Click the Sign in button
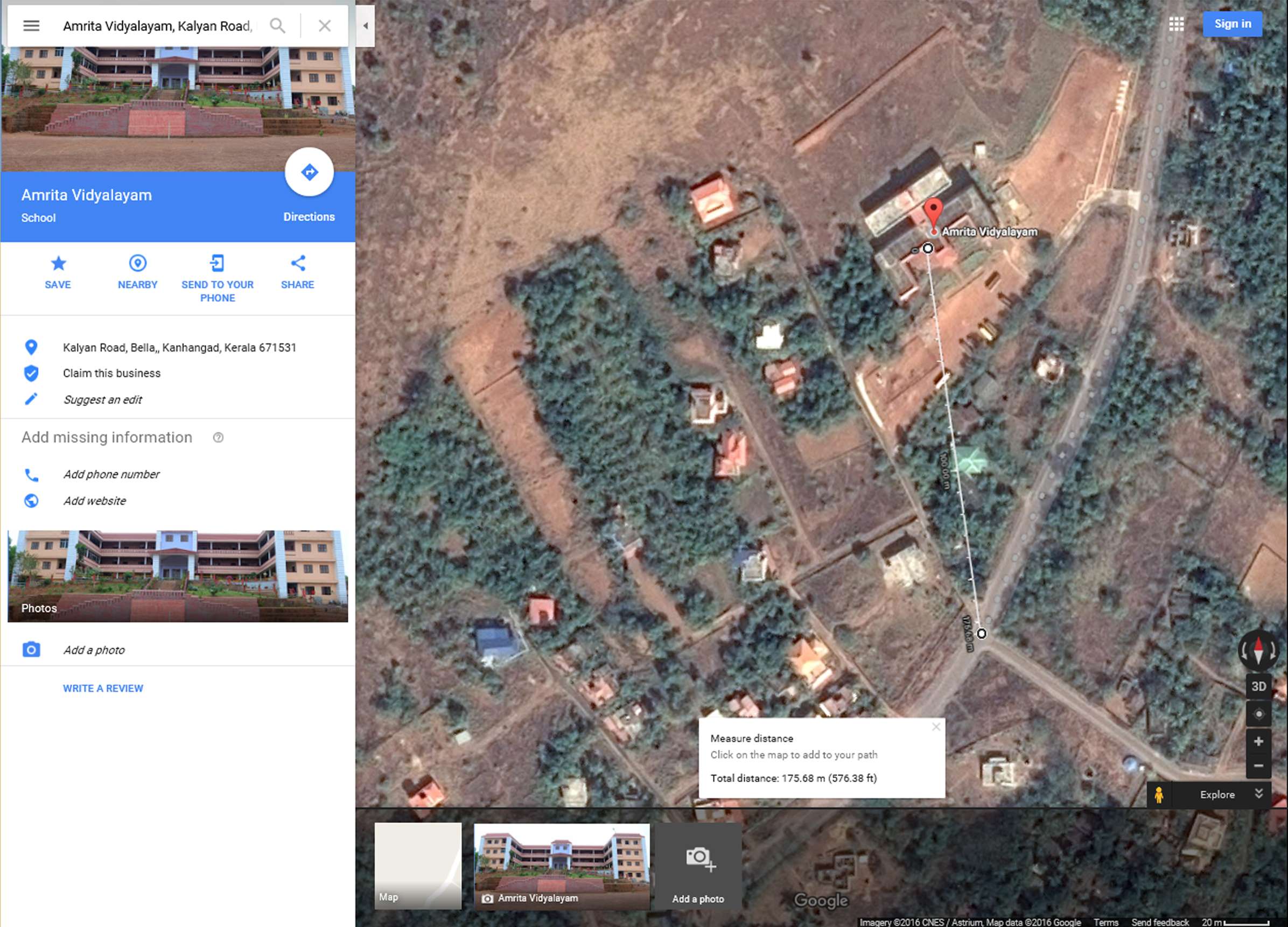This screenshot has height=927, width=1288. click(x=1233, y=24)
